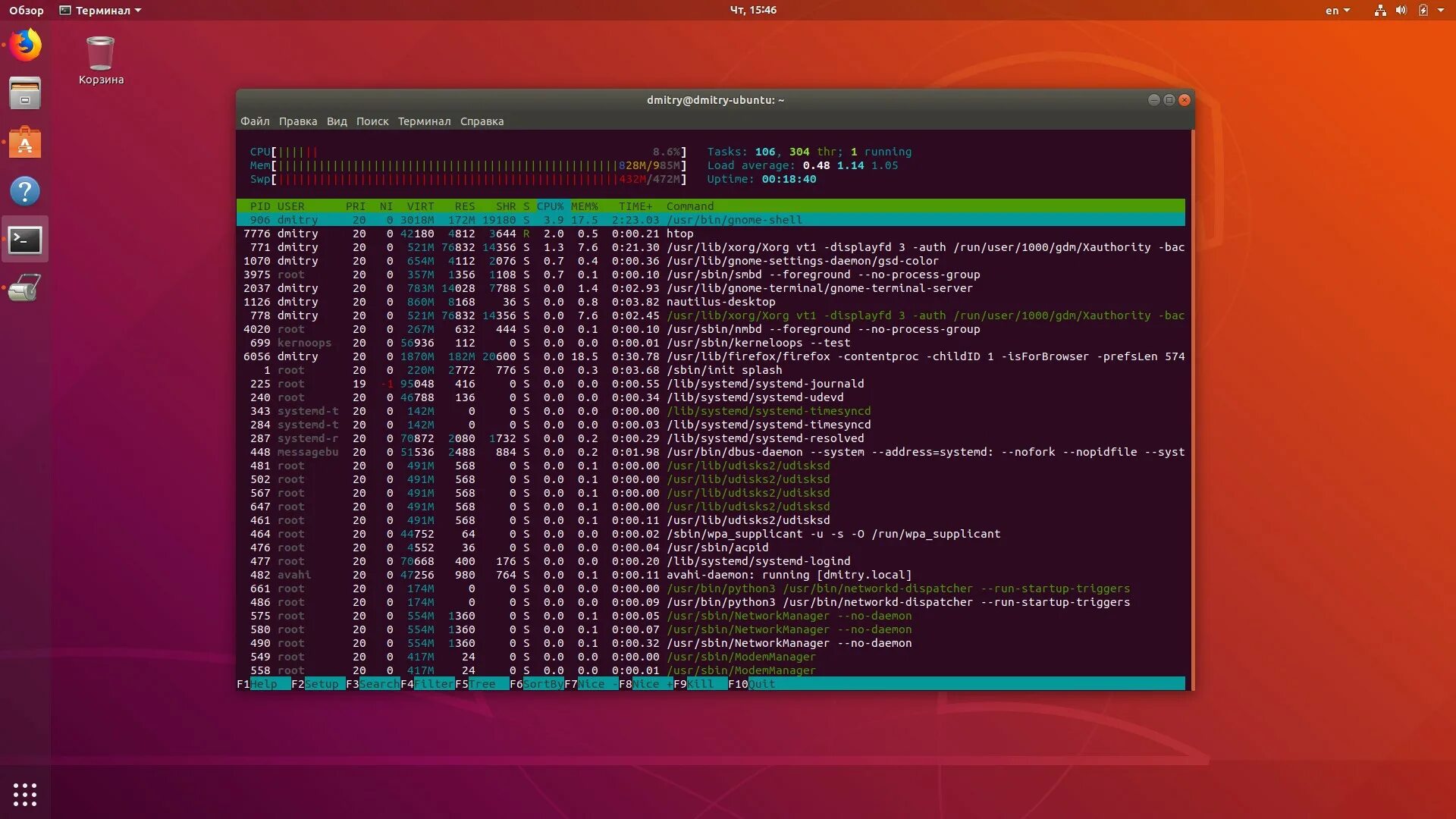Show applications grid button

[25, 794]
